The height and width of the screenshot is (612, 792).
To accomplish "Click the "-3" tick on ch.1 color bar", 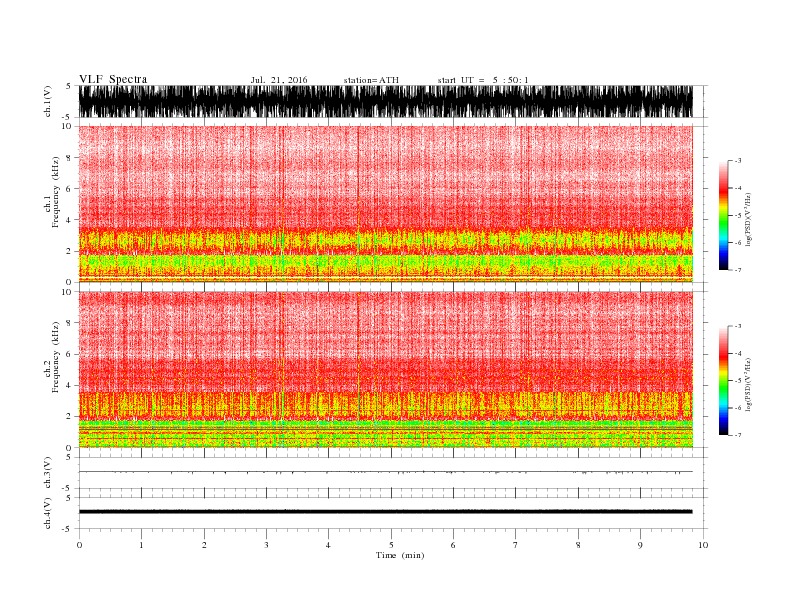I will coord(737,161).
